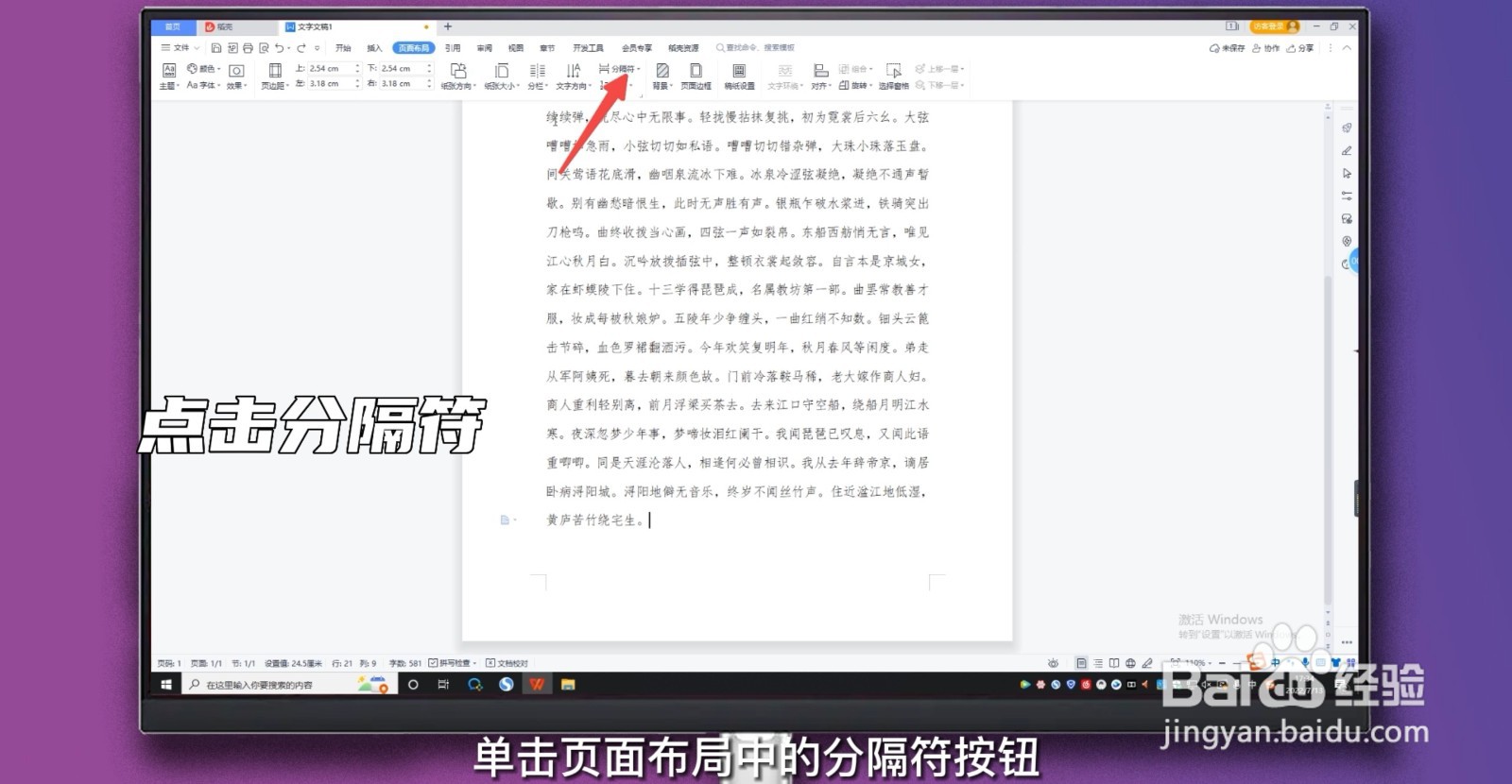The height and width of the screenshot is (784, 1512).
Task: Open the 旋转 rotate dropdown
Action: tap(854, 85)
